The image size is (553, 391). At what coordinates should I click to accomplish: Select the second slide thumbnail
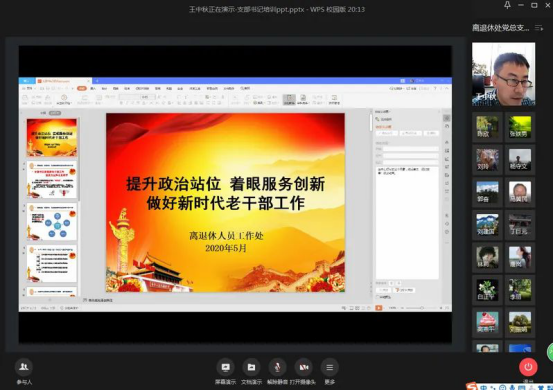[x=52, y=180]
